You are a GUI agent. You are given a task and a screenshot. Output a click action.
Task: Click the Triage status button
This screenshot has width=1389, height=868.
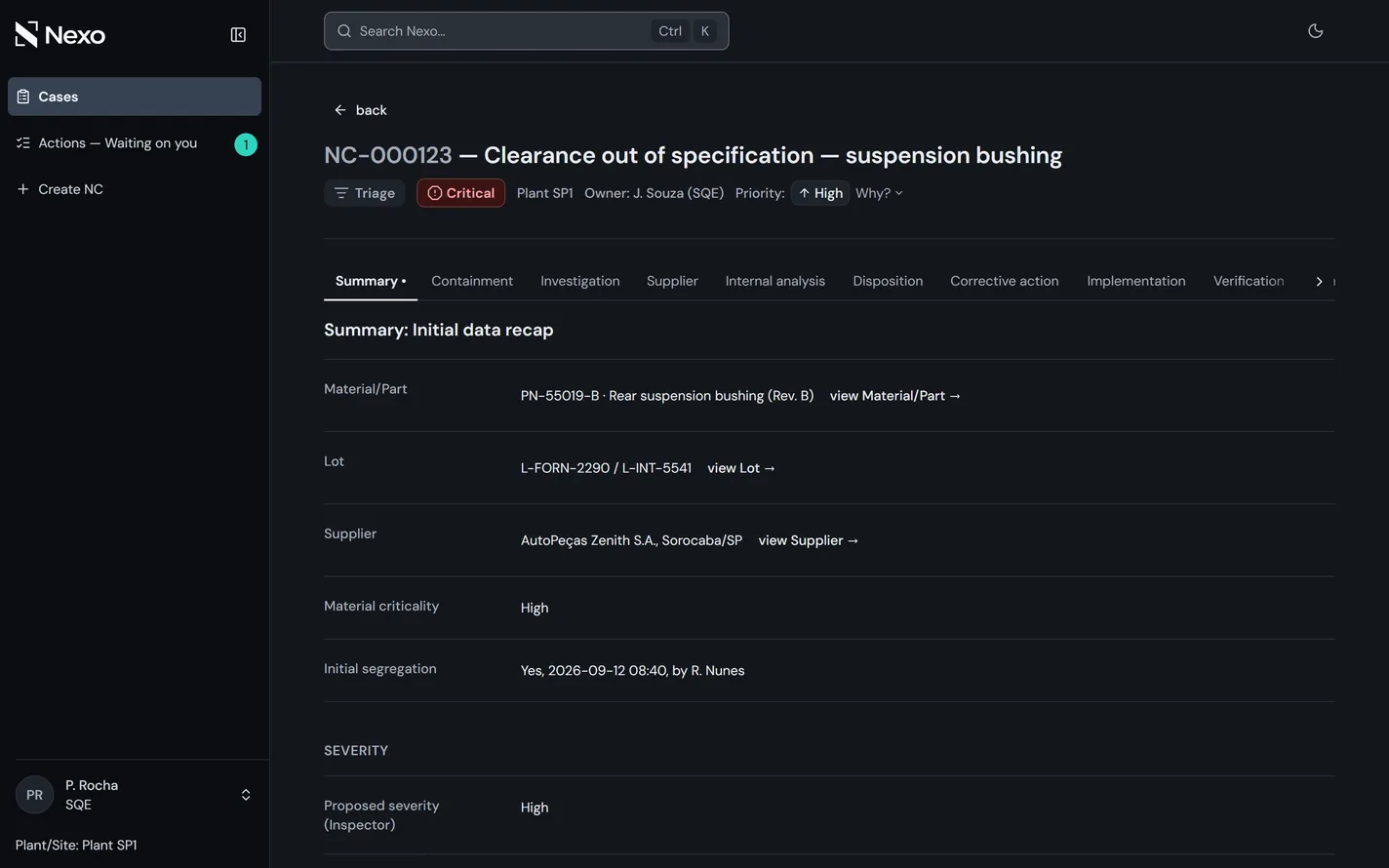pos(365,193)
